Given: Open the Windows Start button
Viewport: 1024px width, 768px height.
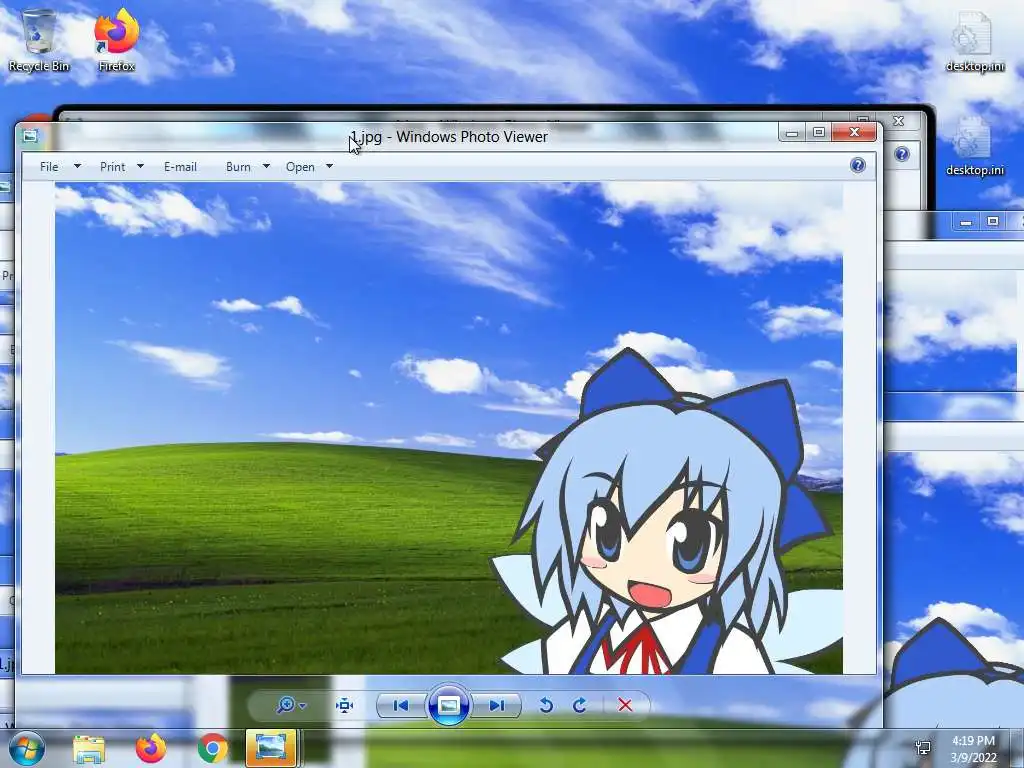Looking at the screenshot, I should click(27, 748).
